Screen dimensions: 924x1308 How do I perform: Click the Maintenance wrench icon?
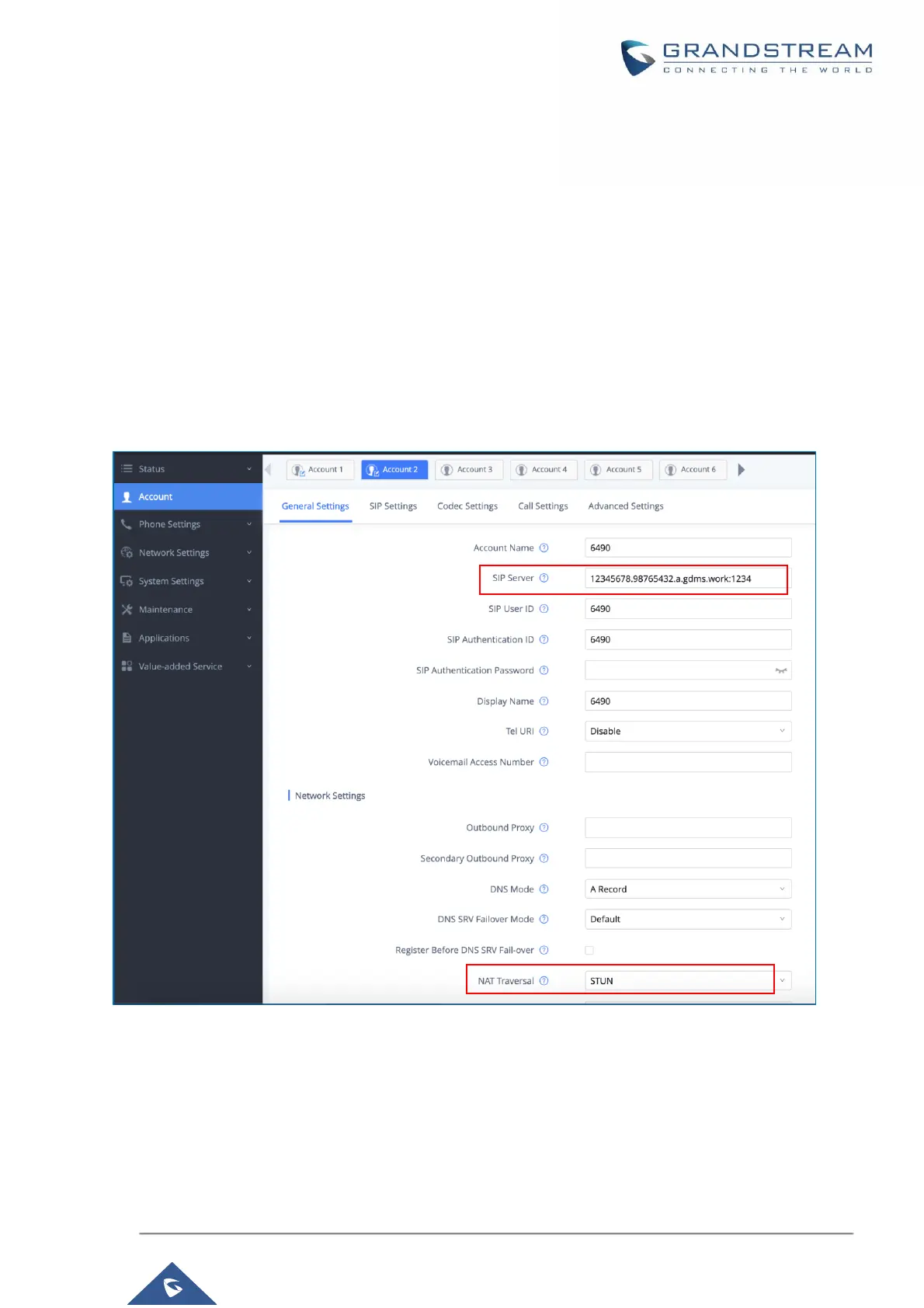click(x=127, y=610)
